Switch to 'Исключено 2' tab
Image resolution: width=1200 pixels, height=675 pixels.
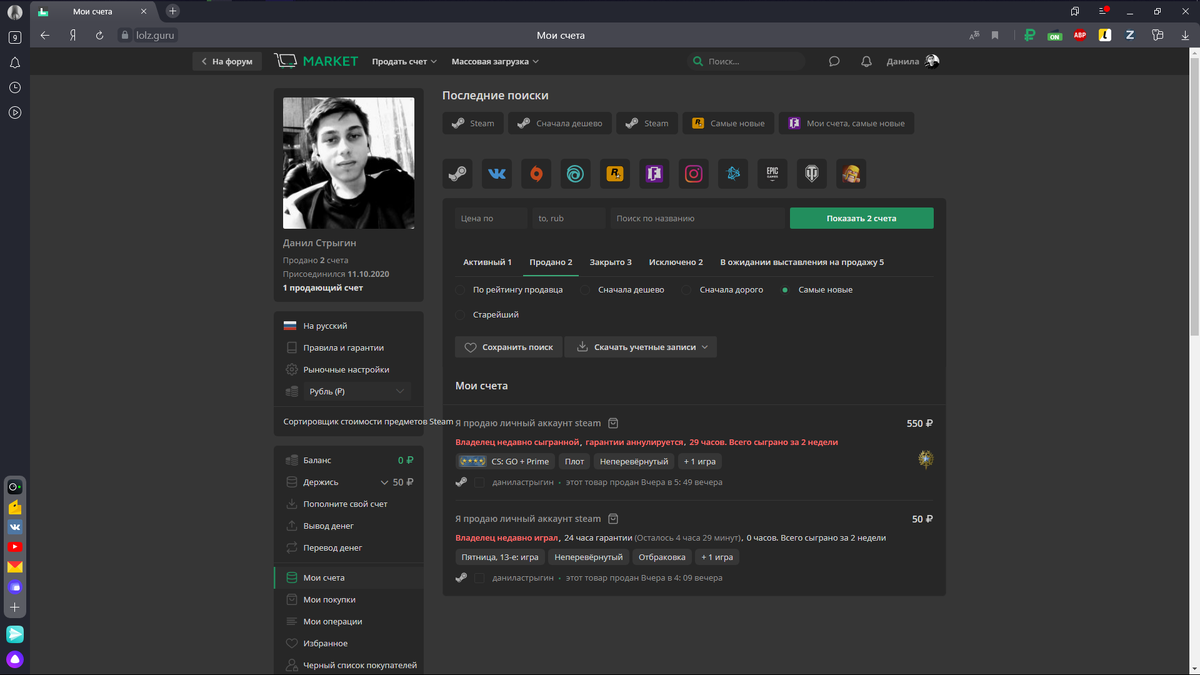click(x=676, y=262)
